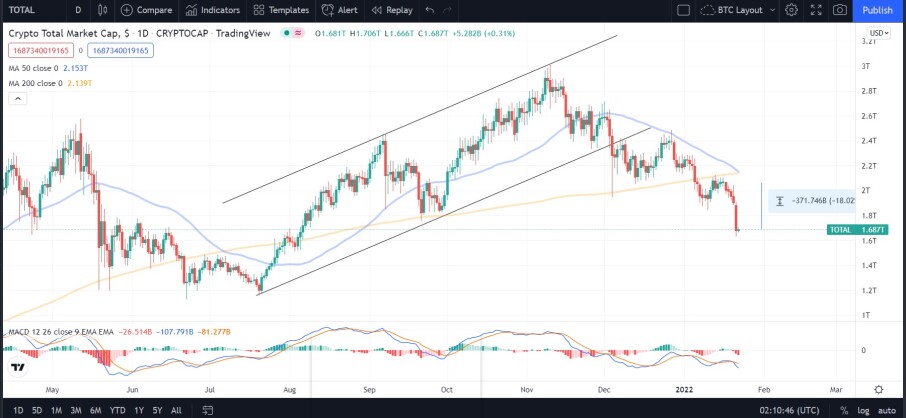Select the -371.746B measurement label
906x418 pixels.
[x=812, y=201]
